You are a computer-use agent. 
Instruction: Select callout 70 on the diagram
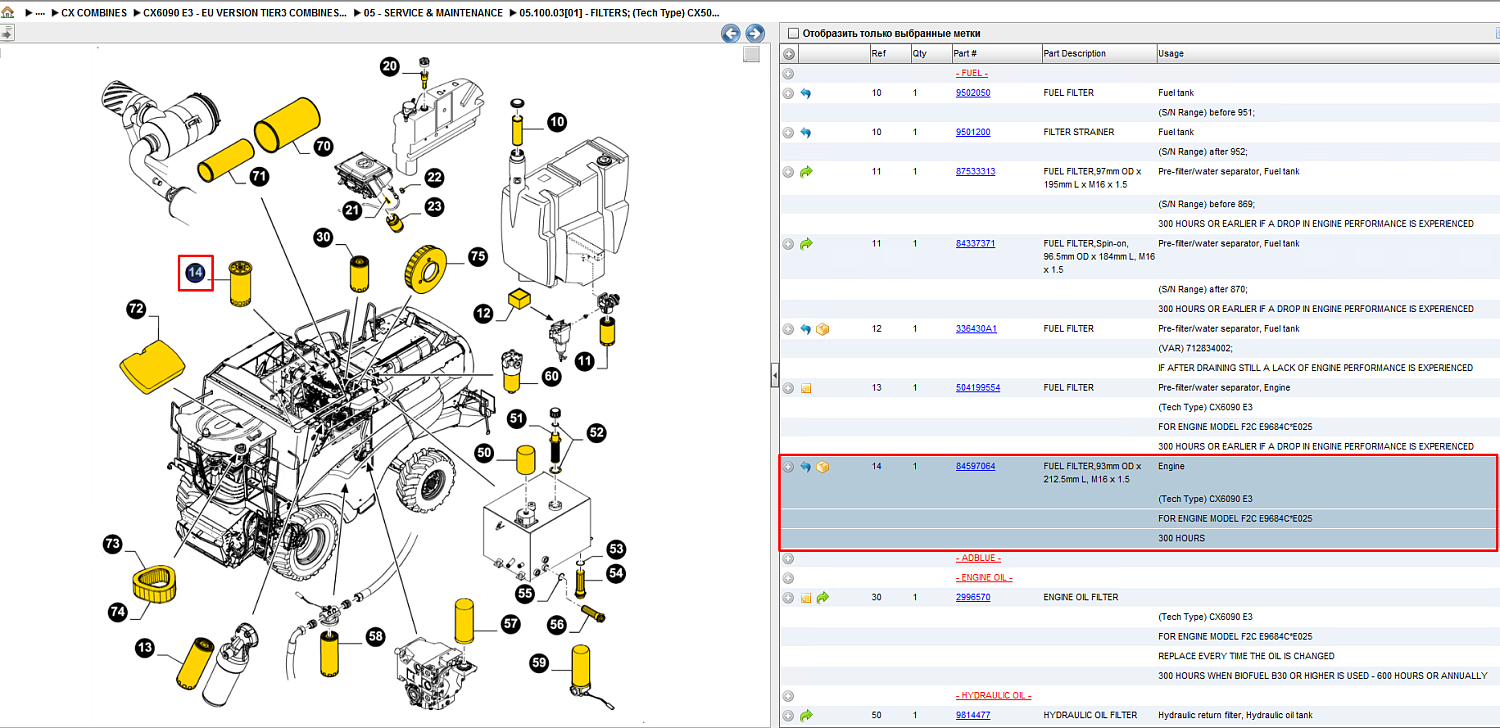coord(323,146)
